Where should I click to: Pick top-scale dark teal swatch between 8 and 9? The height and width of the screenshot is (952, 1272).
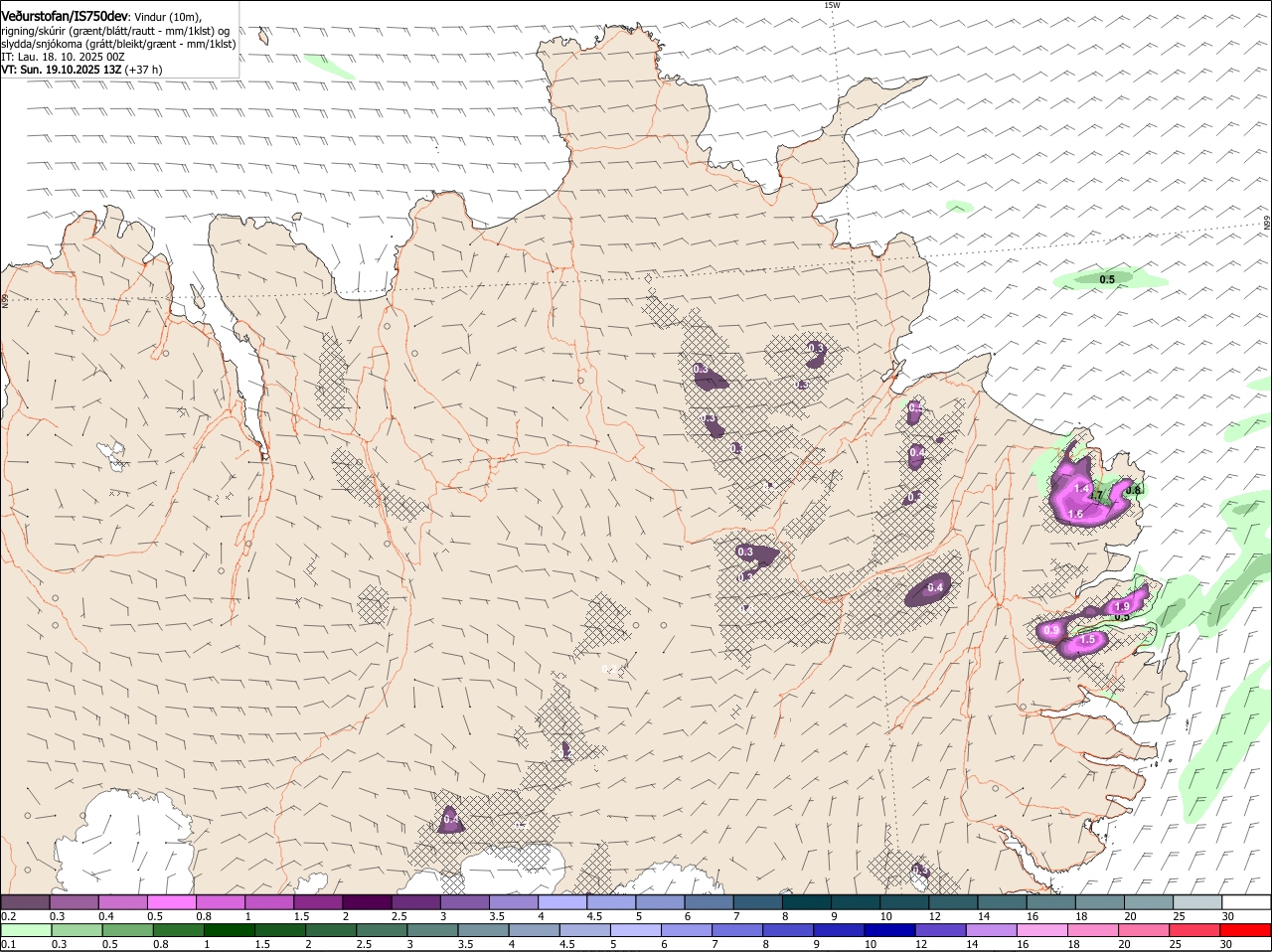tap(808, 901)
